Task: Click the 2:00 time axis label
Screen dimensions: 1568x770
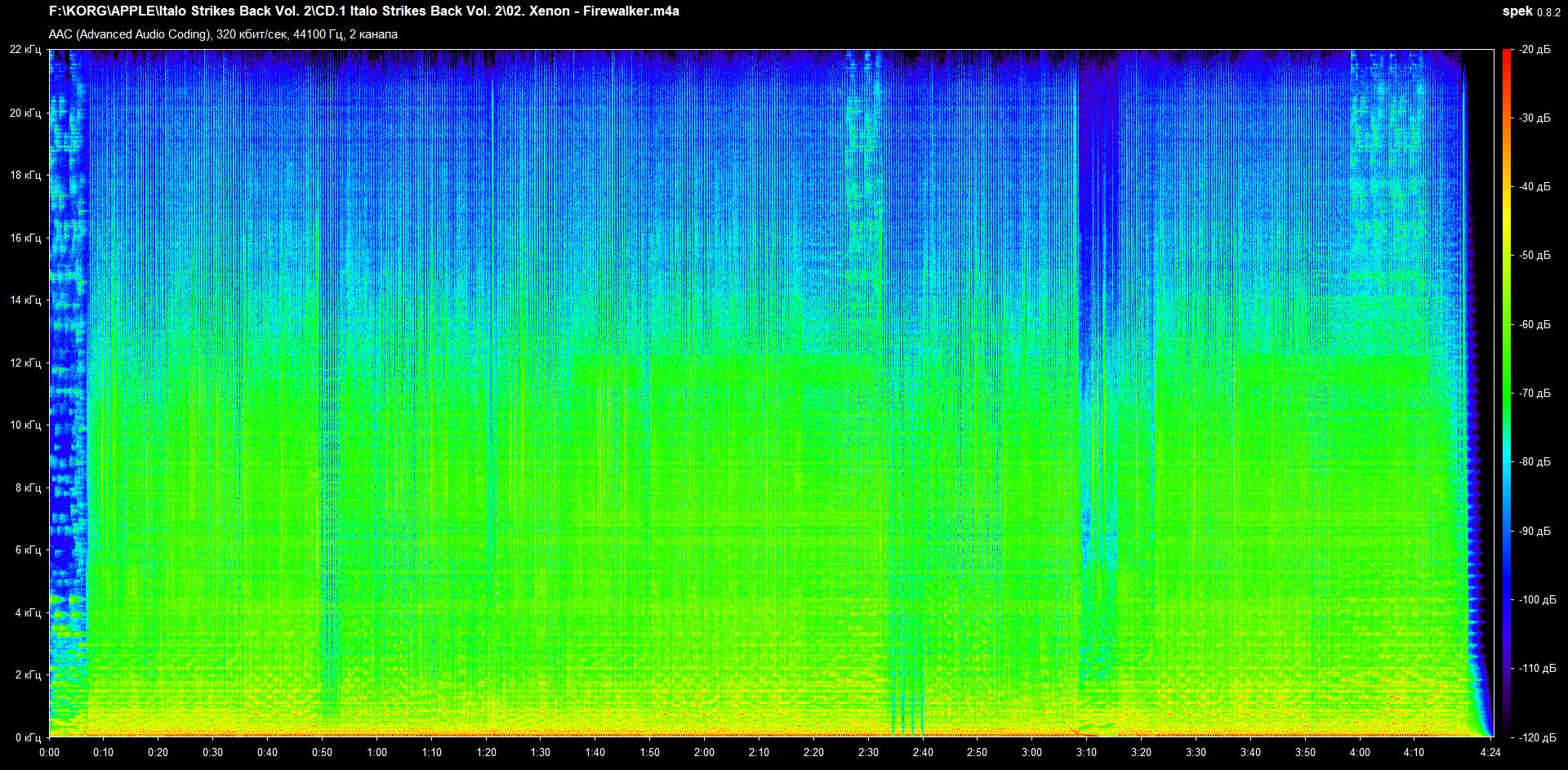Action: [x=704, y=752]
